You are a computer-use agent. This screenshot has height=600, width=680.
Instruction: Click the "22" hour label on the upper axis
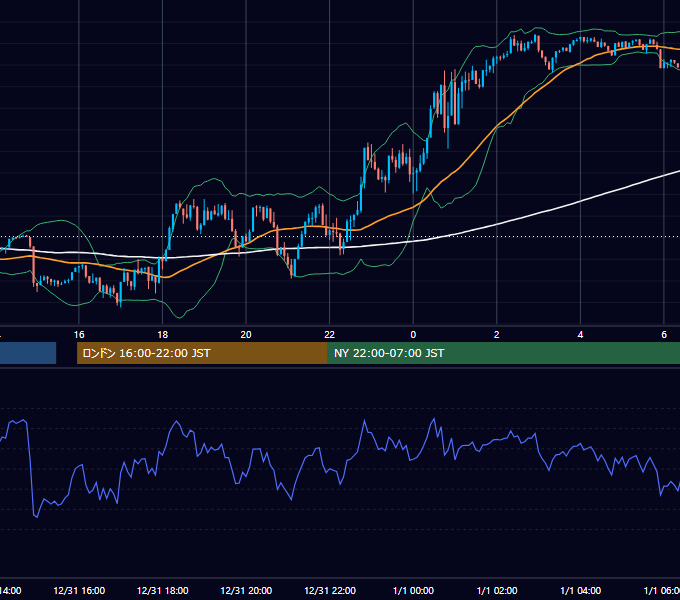point(330,335)
